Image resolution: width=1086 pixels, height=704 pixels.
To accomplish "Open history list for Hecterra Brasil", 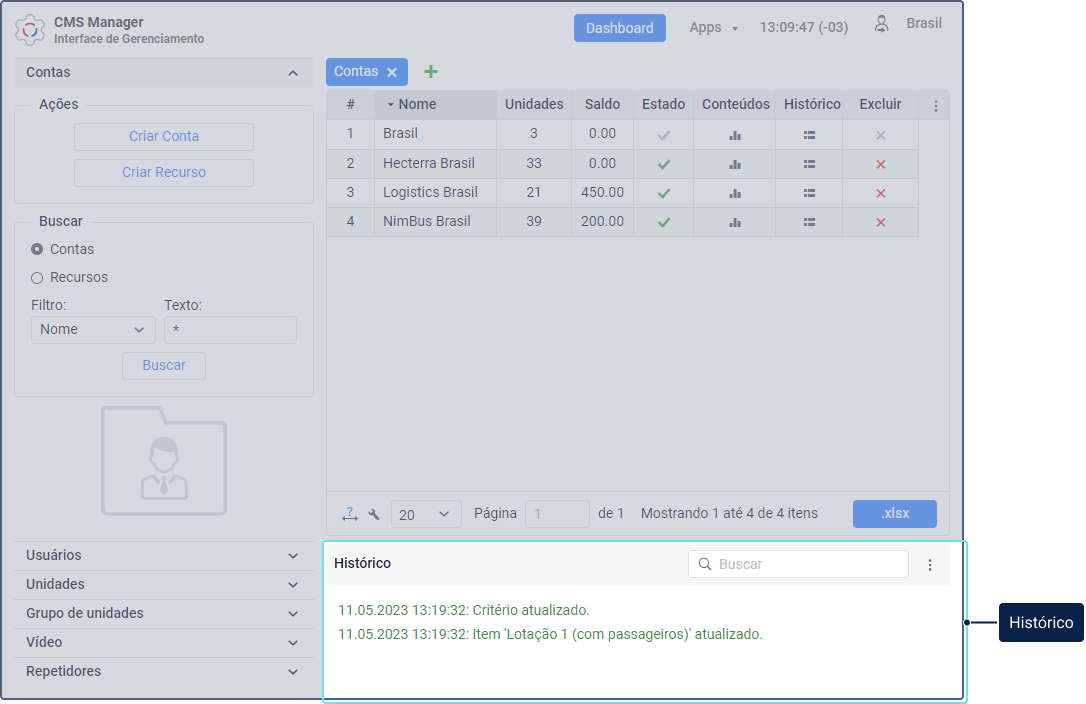I will (x=809, y=164).
